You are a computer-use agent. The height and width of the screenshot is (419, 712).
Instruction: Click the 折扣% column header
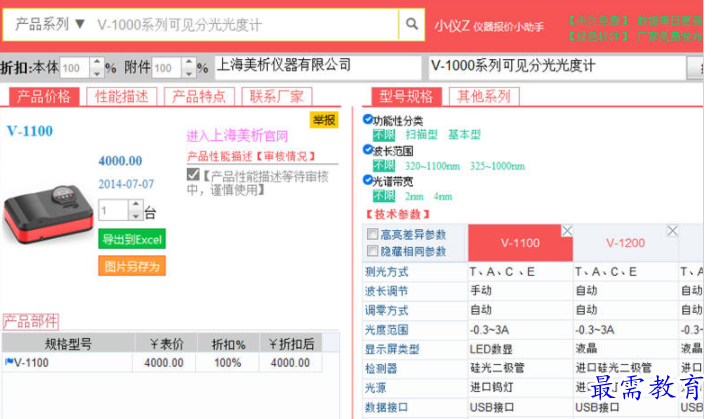[x=228, y=344]
